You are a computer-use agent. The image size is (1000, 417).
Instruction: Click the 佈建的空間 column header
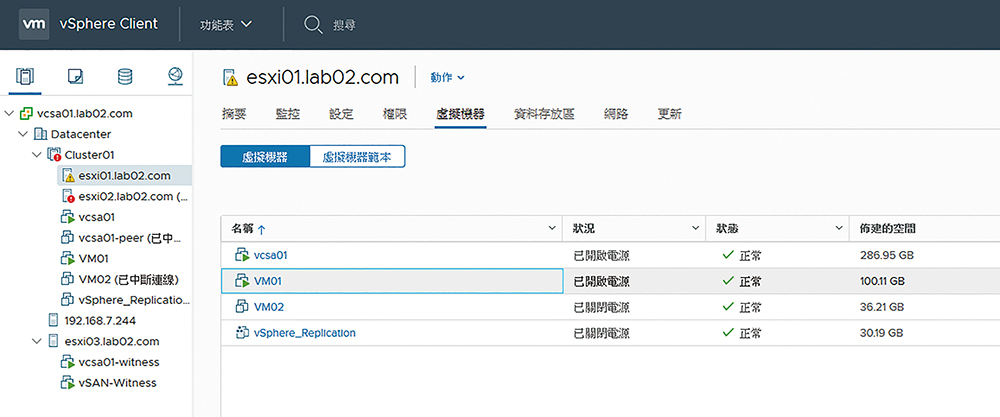pos(888,228)
